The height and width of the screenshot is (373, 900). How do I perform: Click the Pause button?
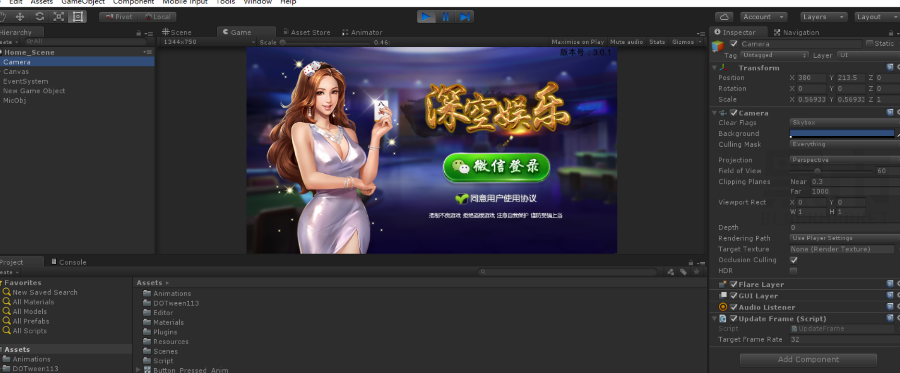click(x=445, y=17)
